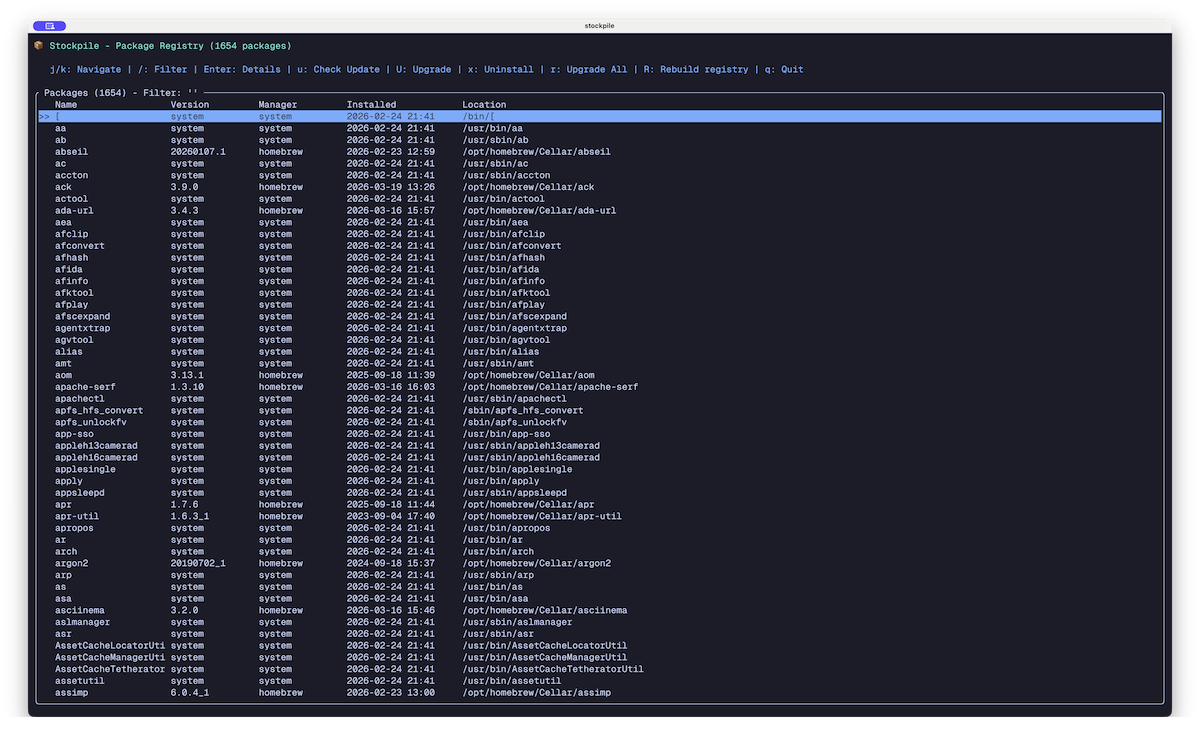Click 'Enter: Details' in the help bar
The image size is (1200, 754).
[x=241, y=69]
